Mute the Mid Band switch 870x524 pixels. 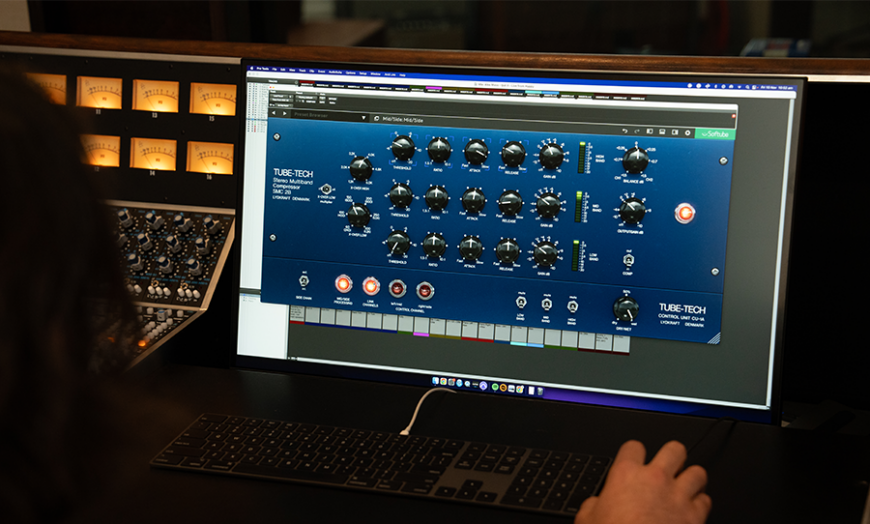click(x=547, y=303)
